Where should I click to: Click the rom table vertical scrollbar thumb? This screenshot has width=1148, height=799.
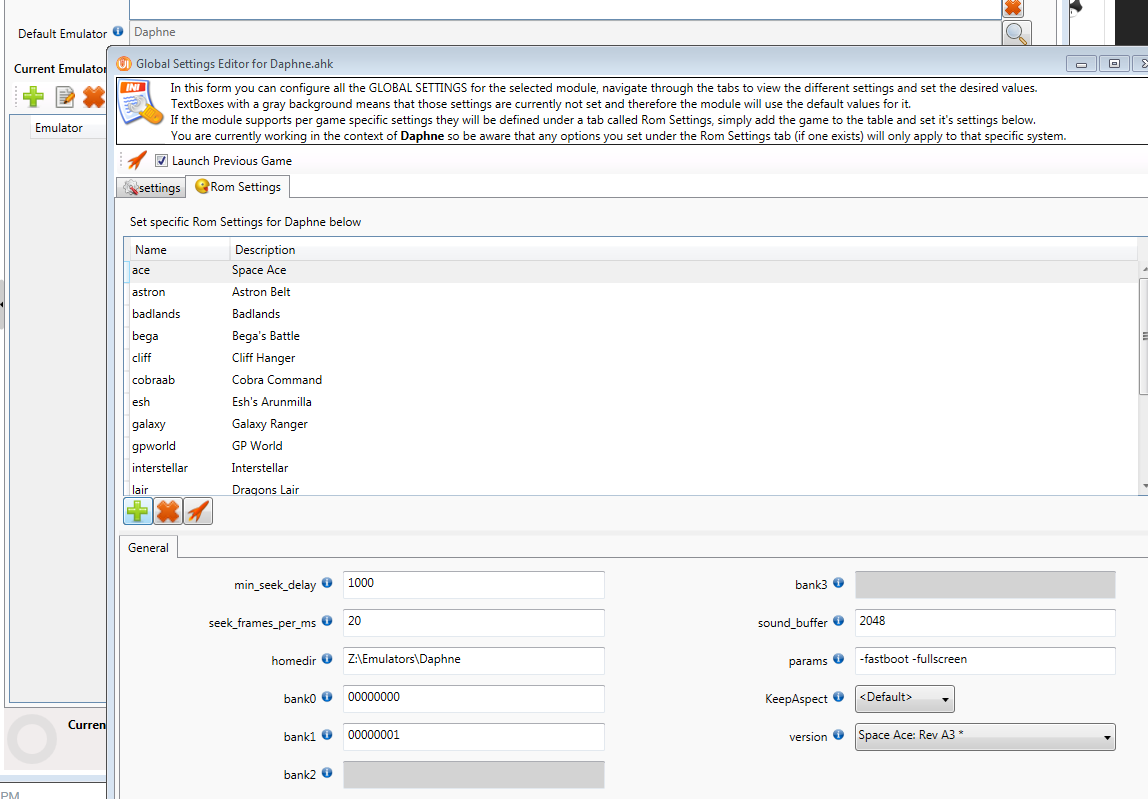(x=1144, y=336)
